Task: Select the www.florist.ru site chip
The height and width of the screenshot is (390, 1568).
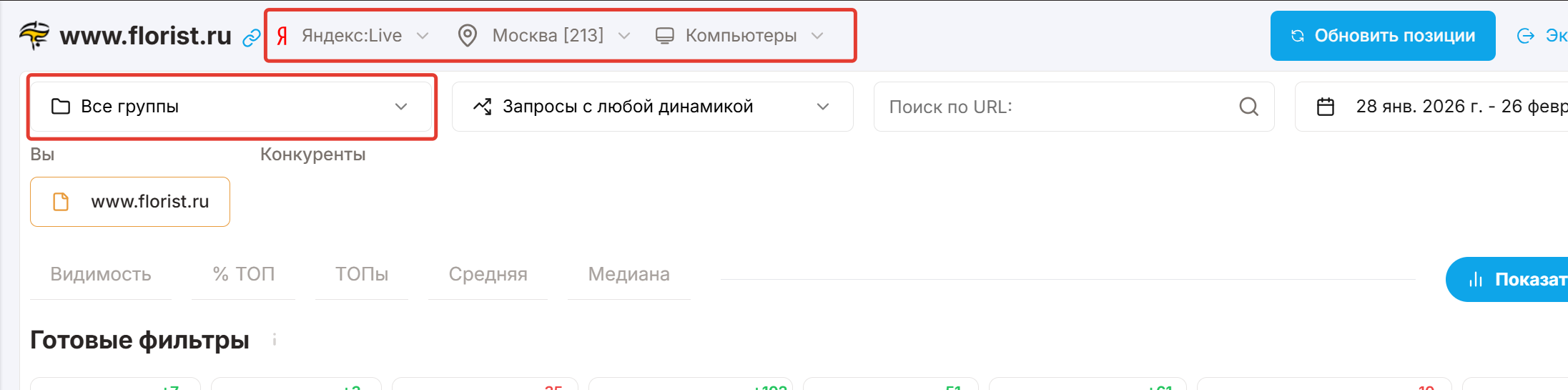Action: point(130,202)
